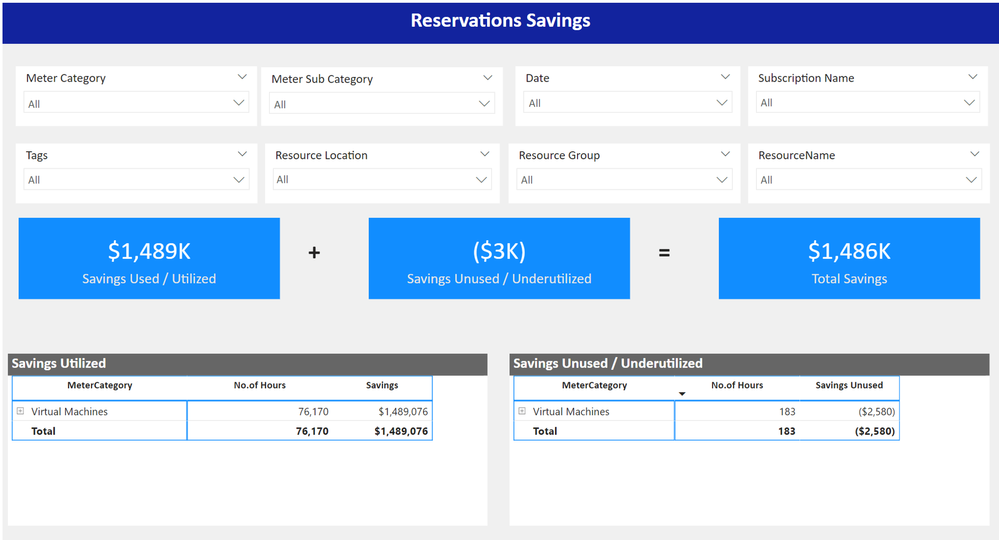Open the All dropdown under ResourceName

pyautogui.click(x=867, y=180)
